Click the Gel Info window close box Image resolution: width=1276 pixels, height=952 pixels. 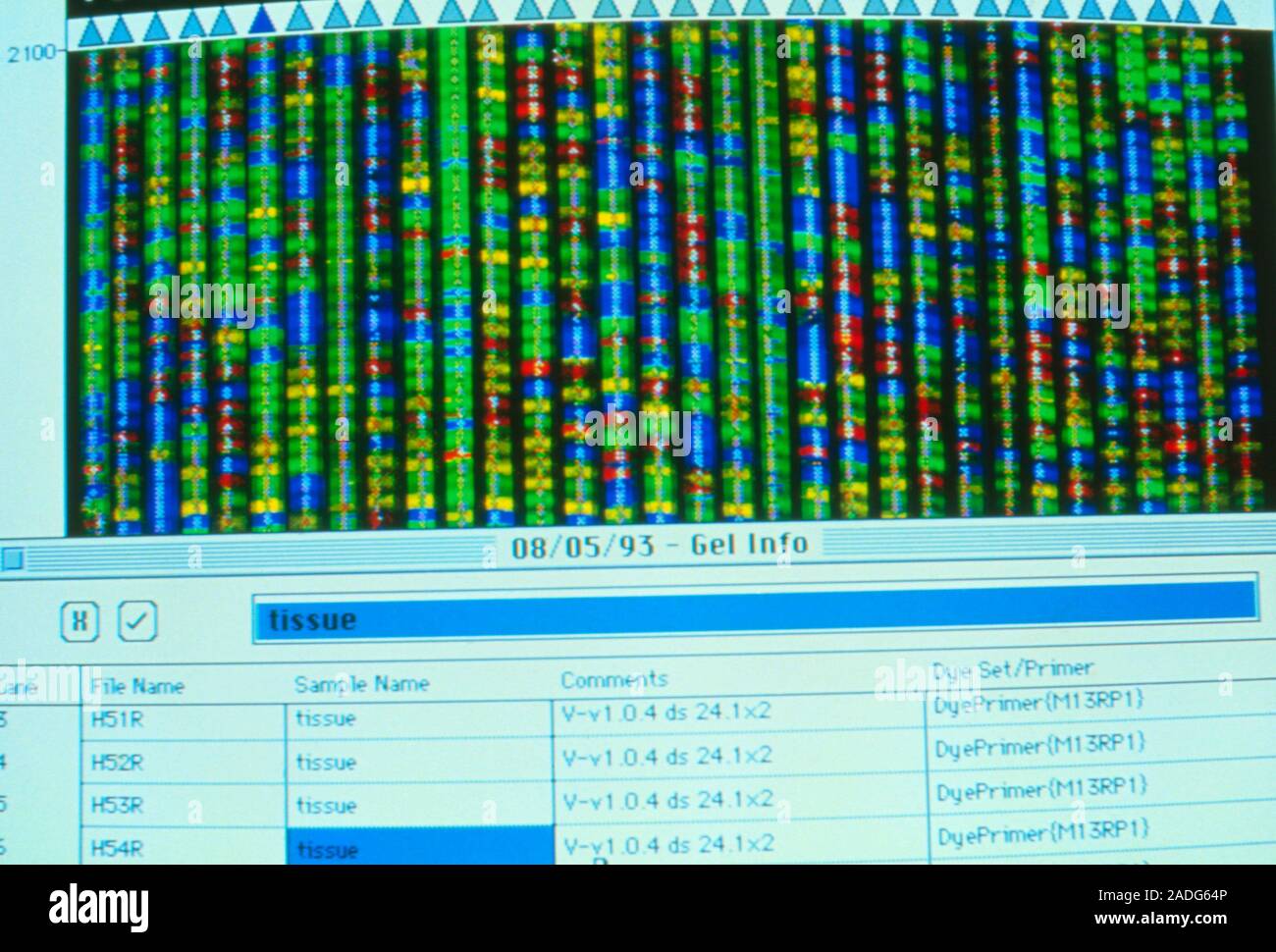tap(12, 559)
